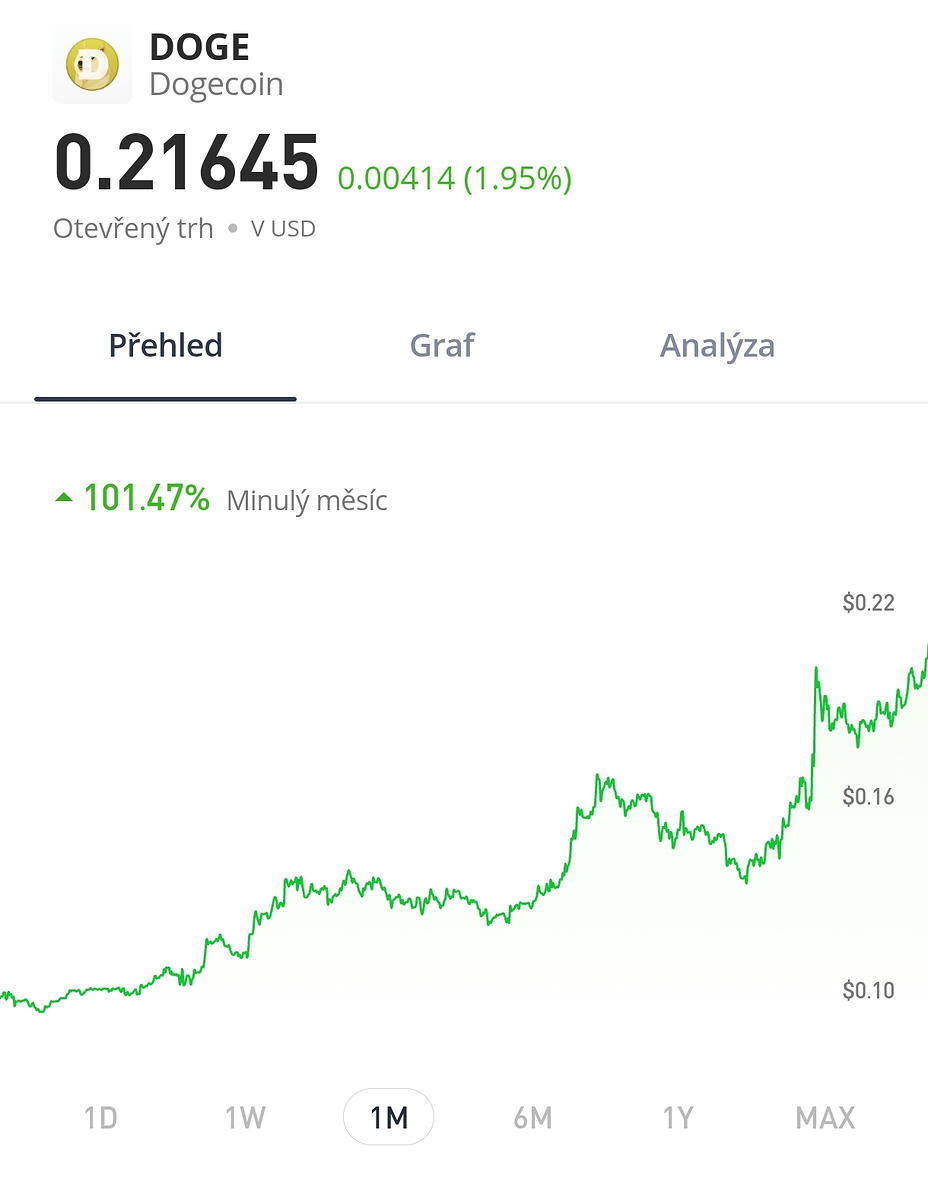Choose the 6M chart period
The height and width of the screenshot is (1200, 928).
(533, 1117)
